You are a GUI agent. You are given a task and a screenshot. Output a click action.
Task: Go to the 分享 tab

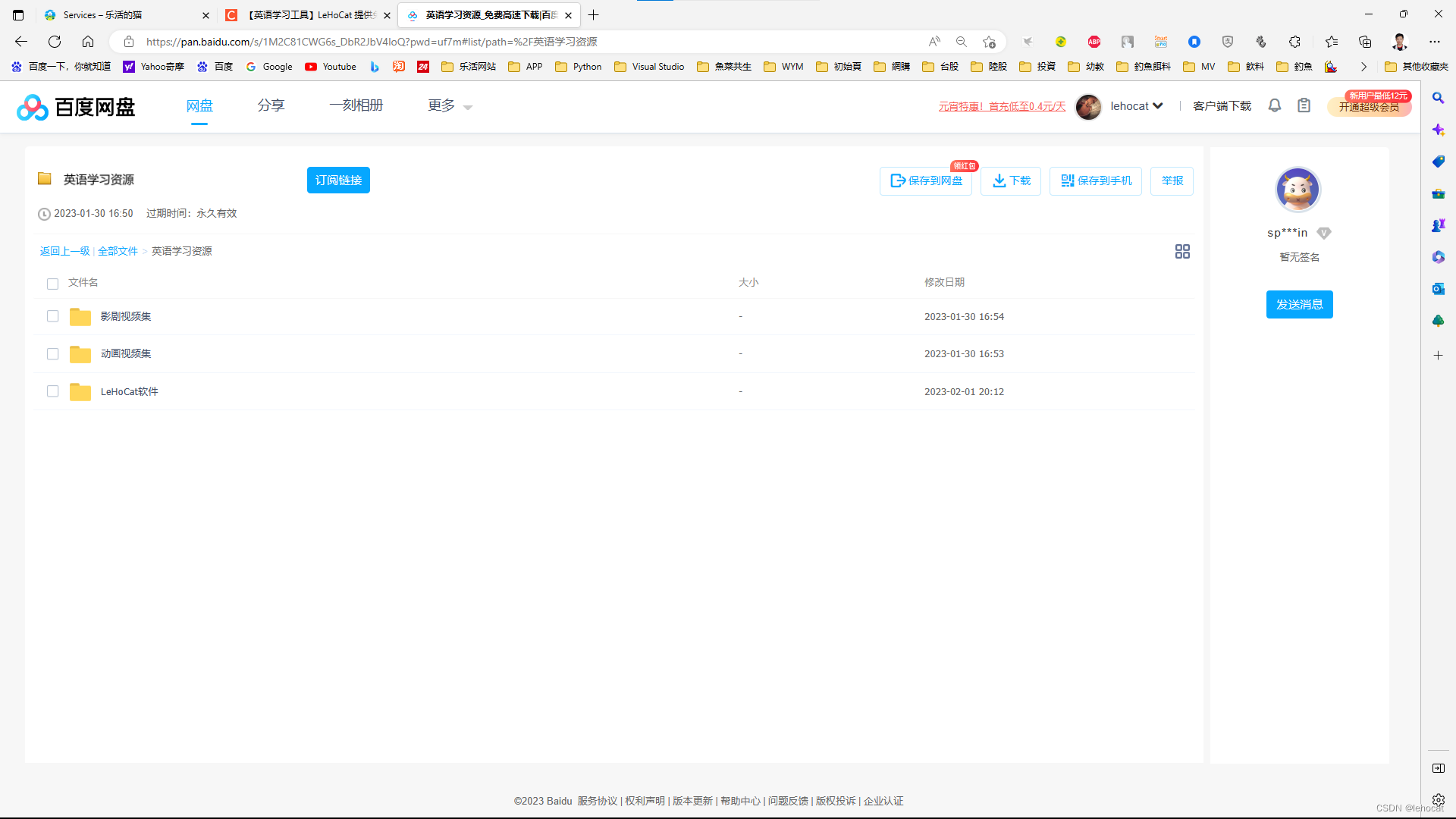[271, 105]
